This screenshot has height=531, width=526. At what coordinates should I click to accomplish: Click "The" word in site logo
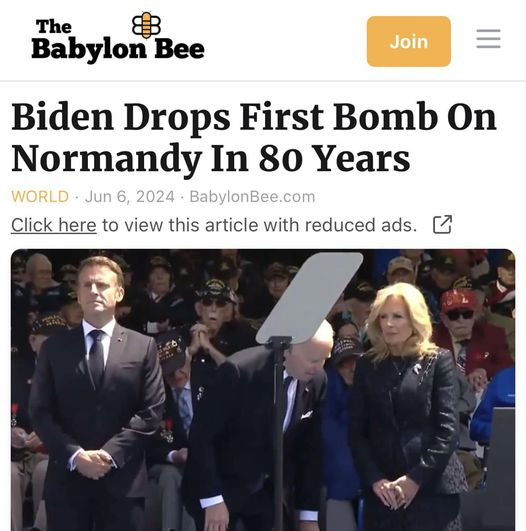click(x=54, y=26)
